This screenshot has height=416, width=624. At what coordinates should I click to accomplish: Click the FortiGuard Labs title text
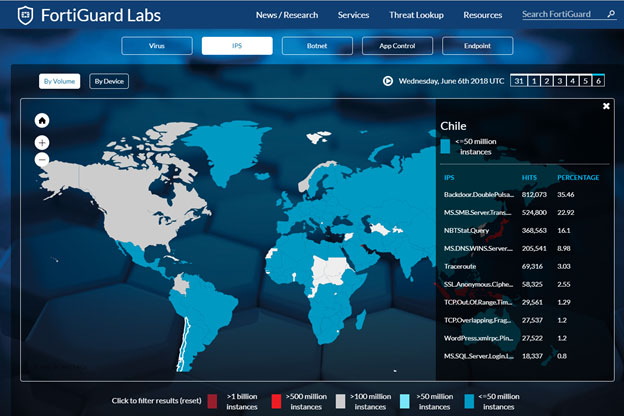[101, 16]
